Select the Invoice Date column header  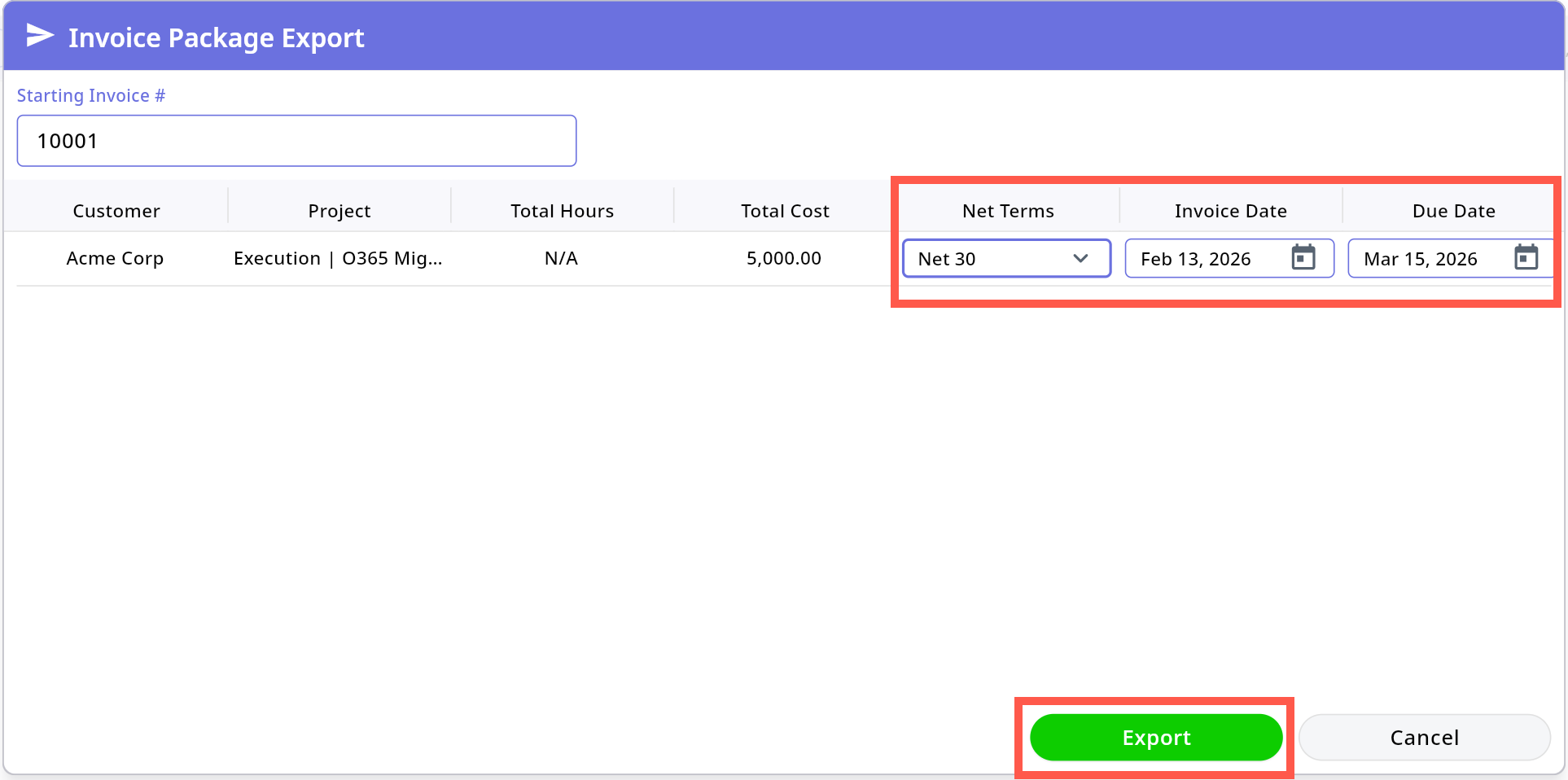pos(1230,211)
